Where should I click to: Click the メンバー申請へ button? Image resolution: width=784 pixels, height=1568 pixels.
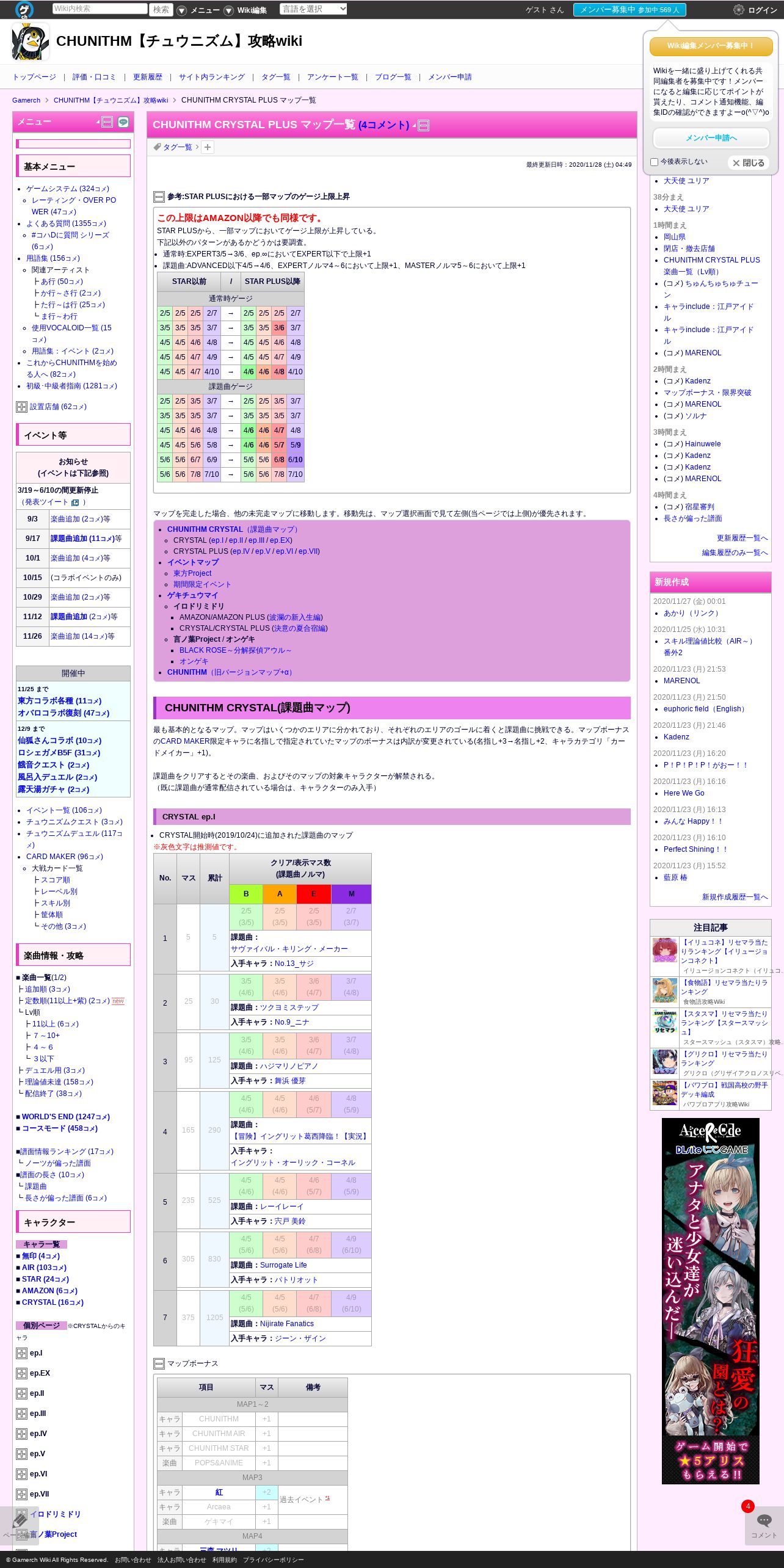tap(711, 138)
